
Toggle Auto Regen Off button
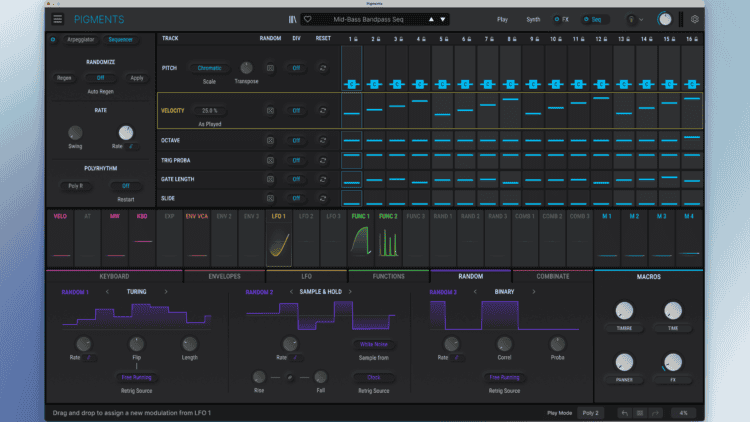coord(100,78)
